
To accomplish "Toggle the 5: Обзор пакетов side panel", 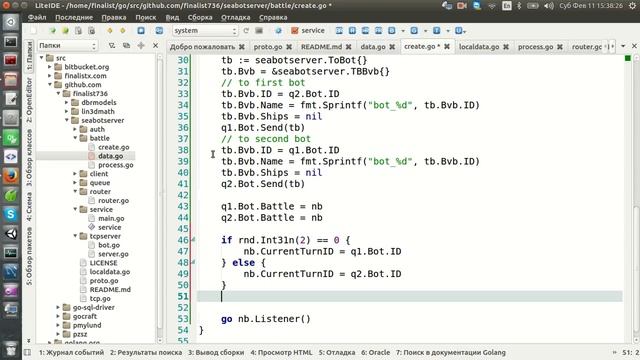I will [29, 256].
